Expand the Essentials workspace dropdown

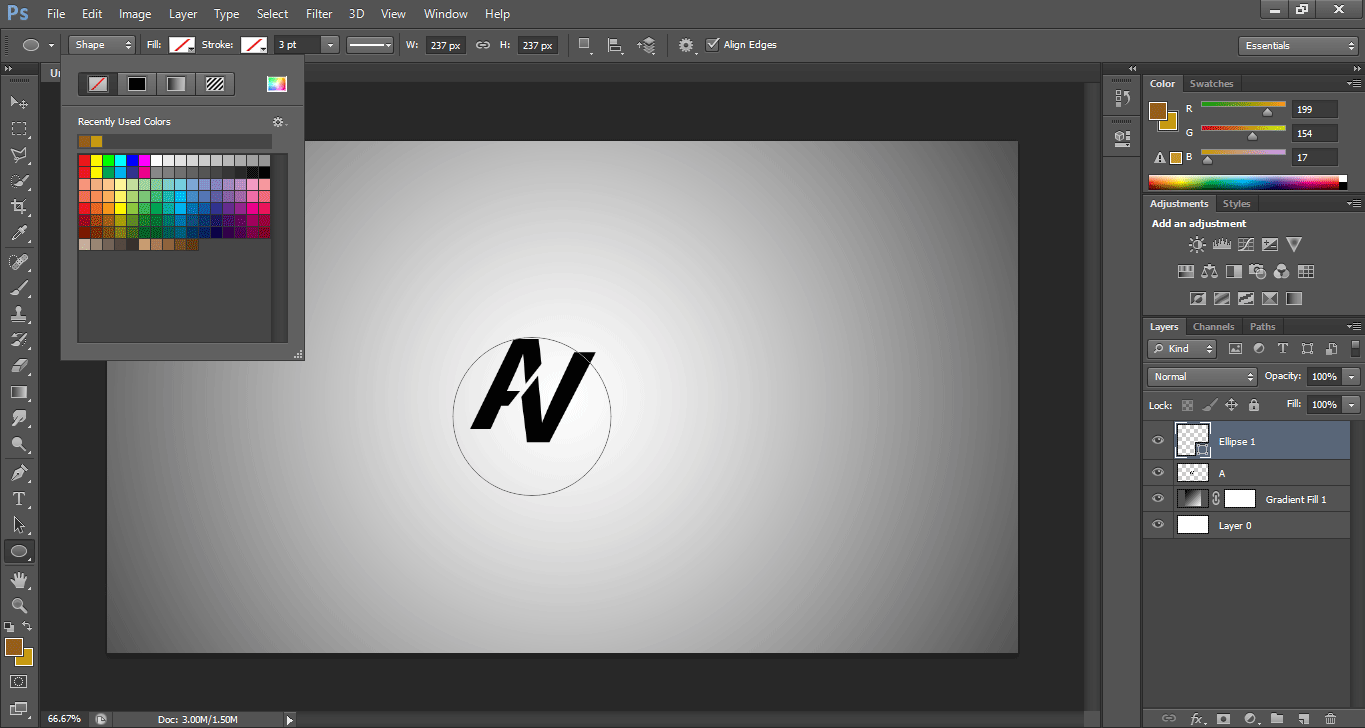coord(1297,46)
